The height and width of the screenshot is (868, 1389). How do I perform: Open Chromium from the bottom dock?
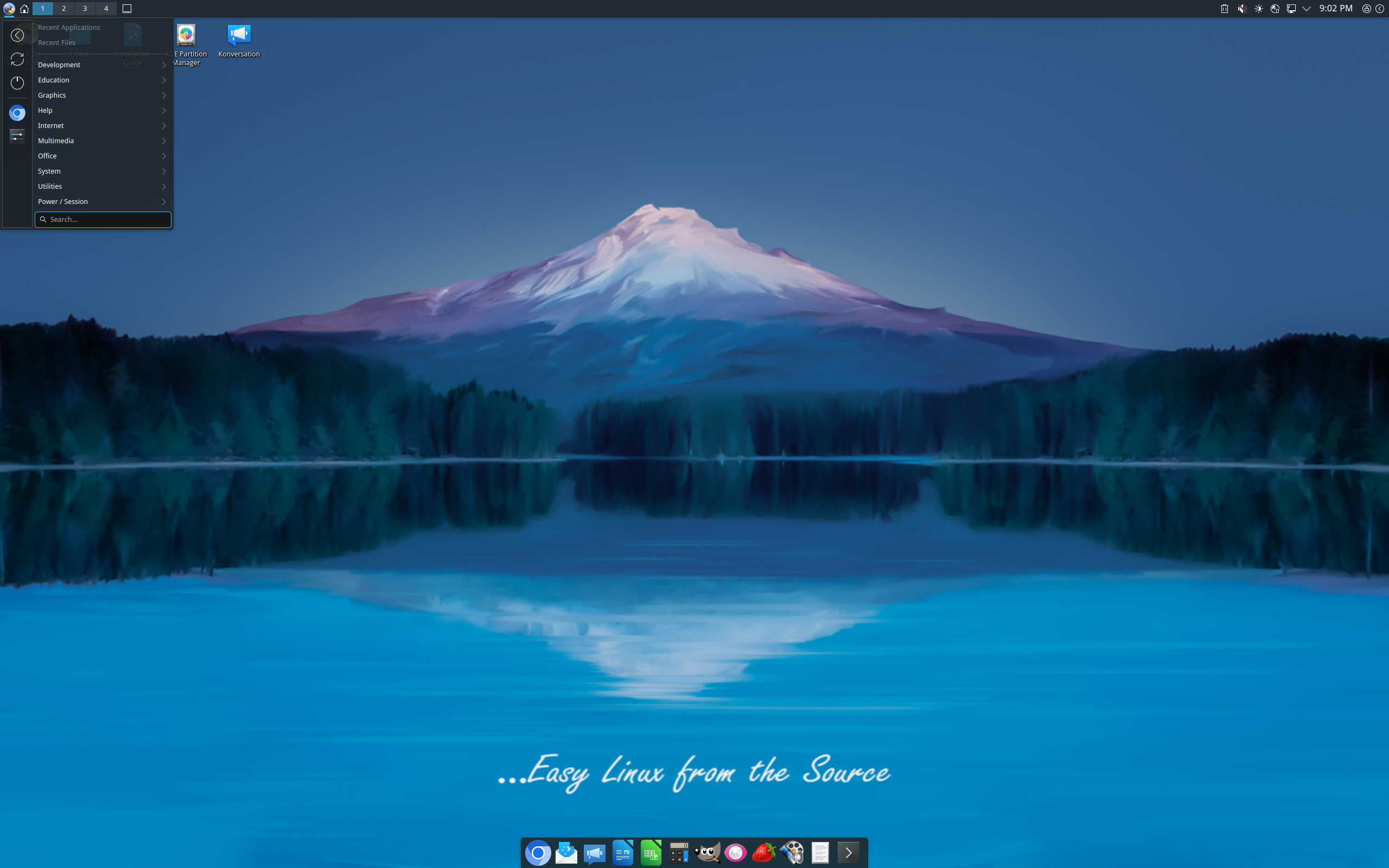(x=538, y=853)
